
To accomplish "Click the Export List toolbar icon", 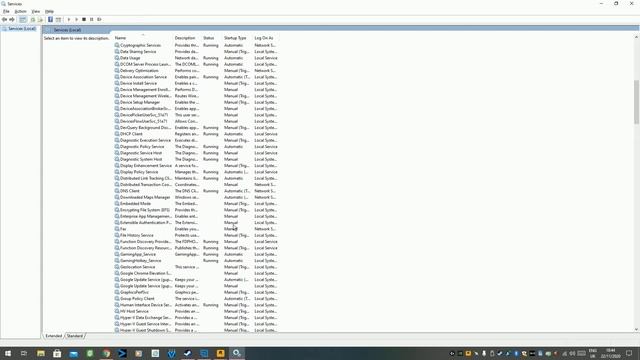I will (40, 20).
